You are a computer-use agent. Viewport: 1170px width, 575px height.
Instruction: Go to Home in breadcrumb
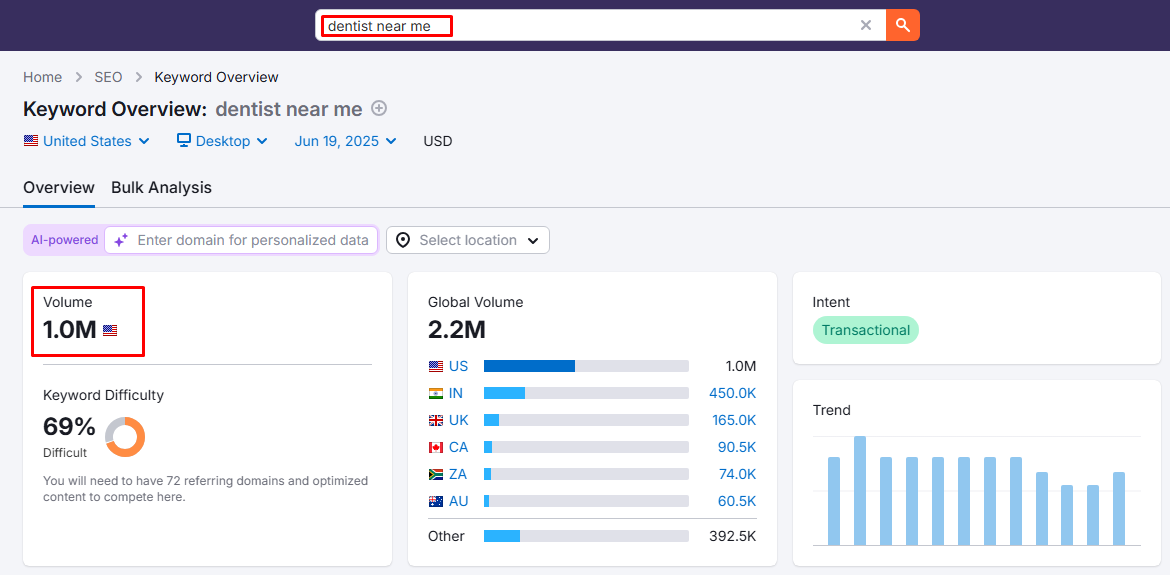click(43, 77)
